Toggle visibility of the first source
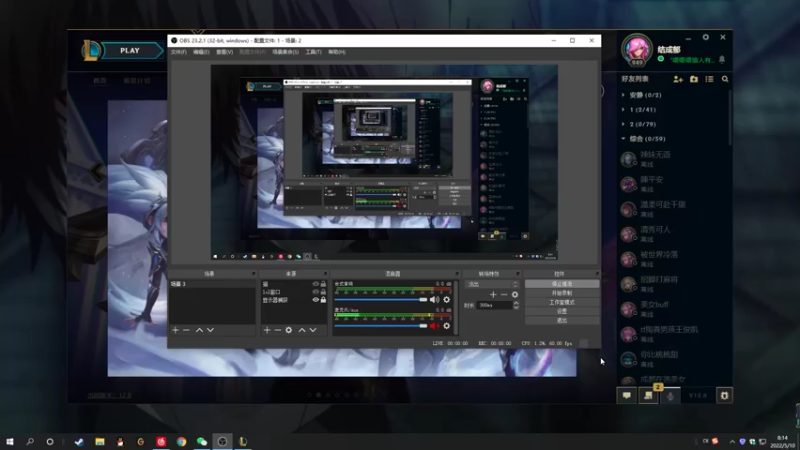The image size is (800, 450). [315, 284]
